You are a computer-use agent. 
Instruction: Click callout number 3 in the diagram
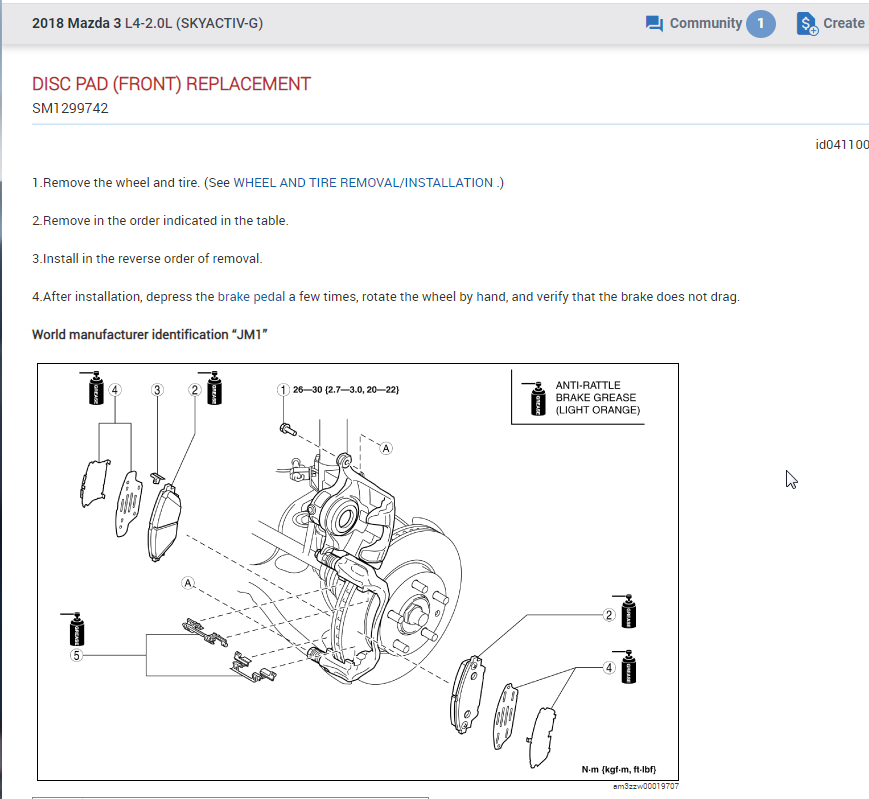point(157,389)
